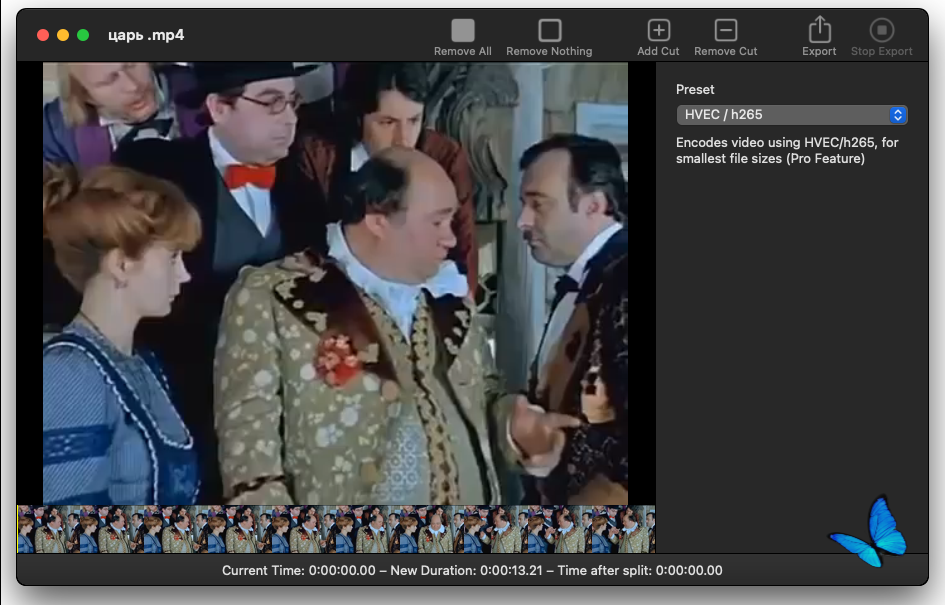The height and width of the screenshot is (605, 945).
Task: Maximize the window with the green button
Action: pos(83,35)
